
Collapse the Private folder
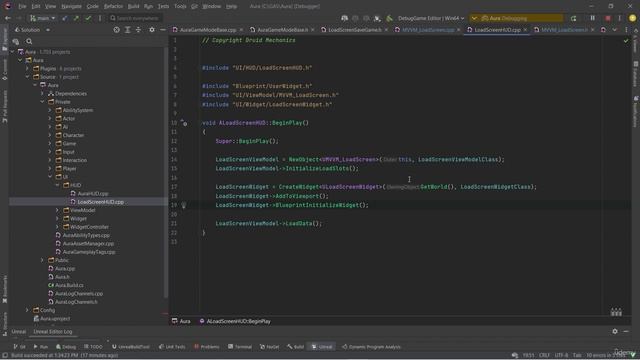click(x=42, y=102)
